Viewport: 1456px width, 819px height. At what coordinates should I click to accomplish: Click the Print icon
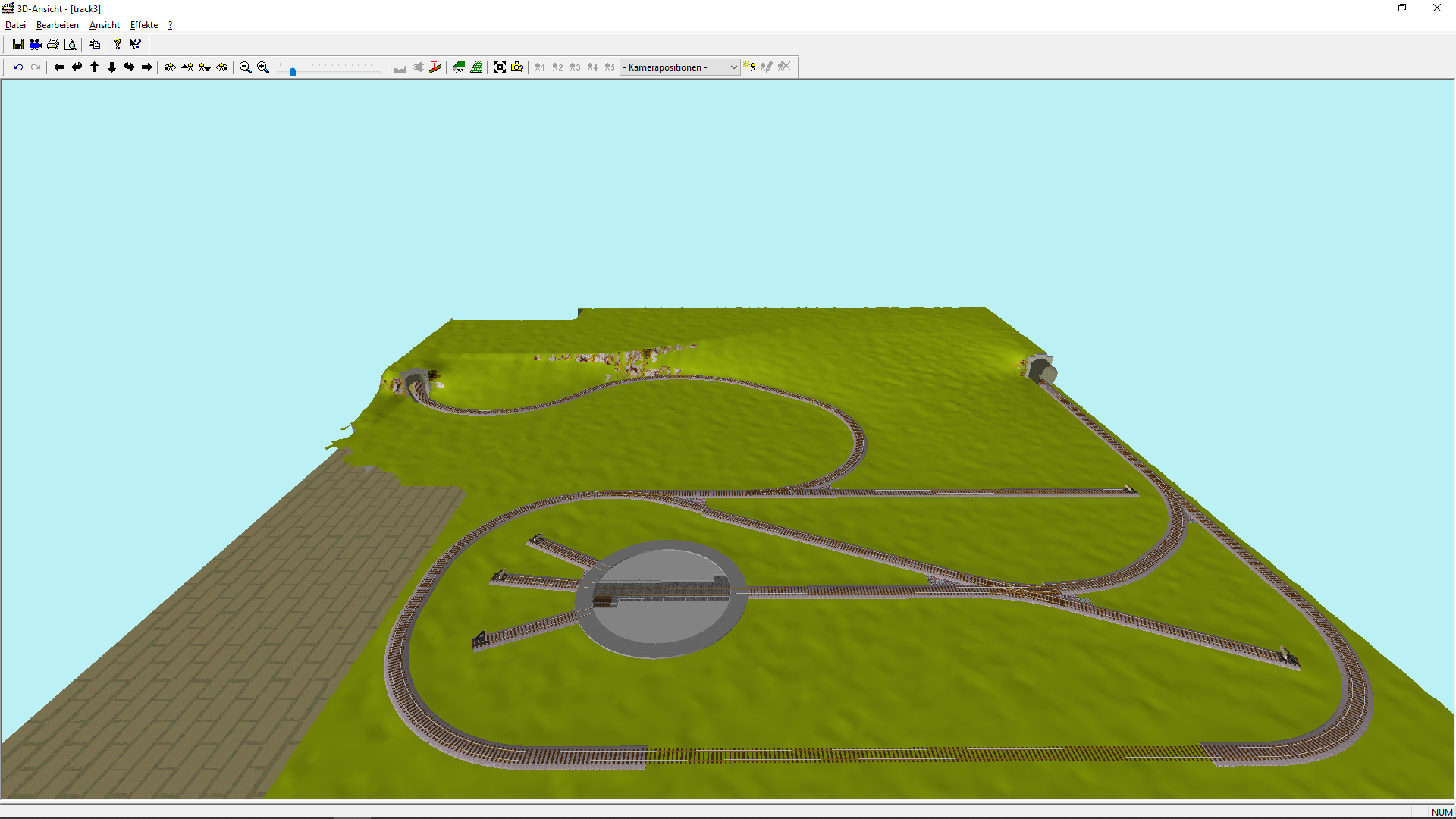[53, 44]
